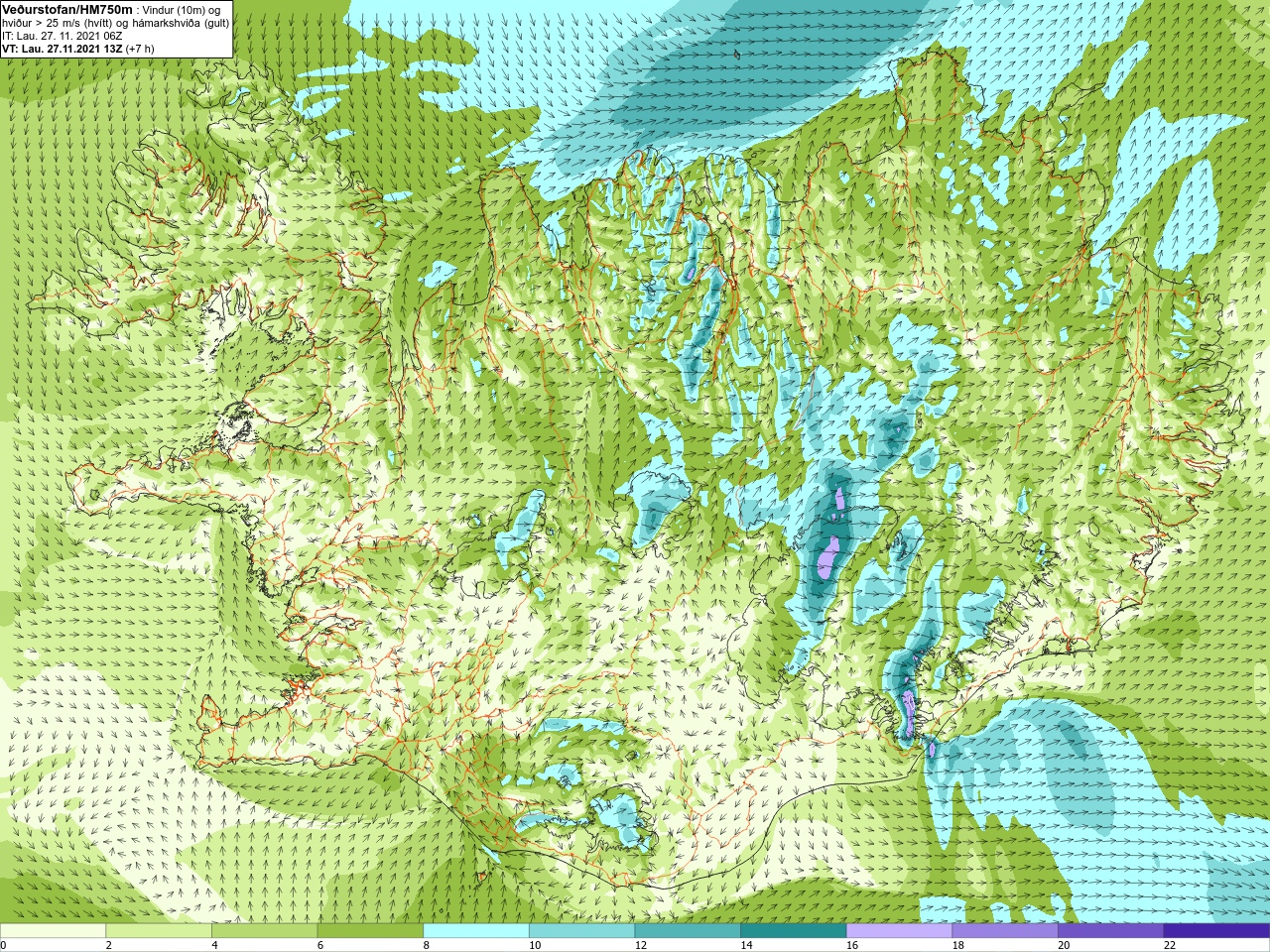Viewport: 1270px width, 952px height.
Task: Select the 20–22 m/s violet legend swatch
Action: 1110,931
